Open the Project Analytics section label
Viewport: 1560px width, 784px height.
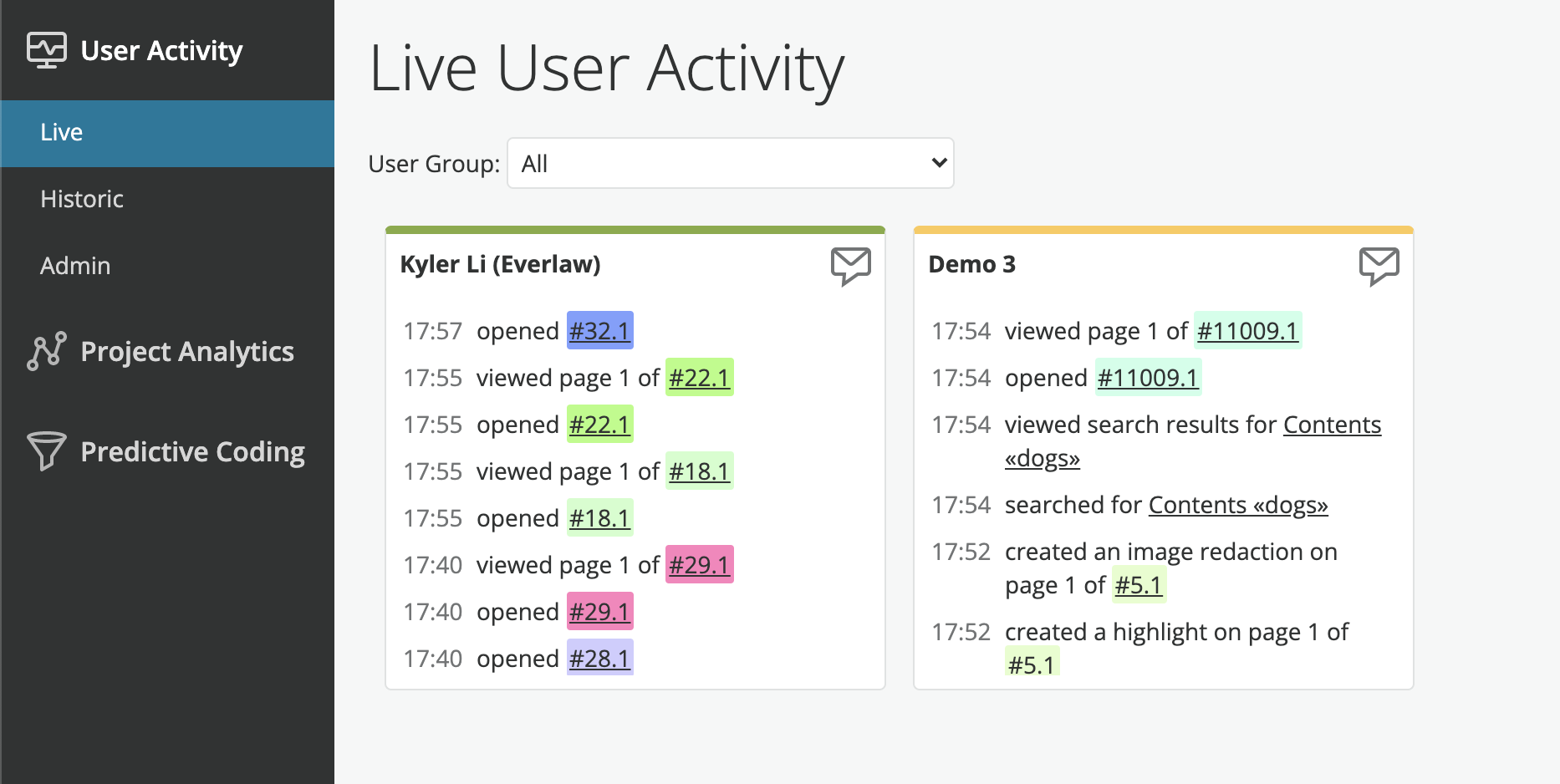coord(187,352)
